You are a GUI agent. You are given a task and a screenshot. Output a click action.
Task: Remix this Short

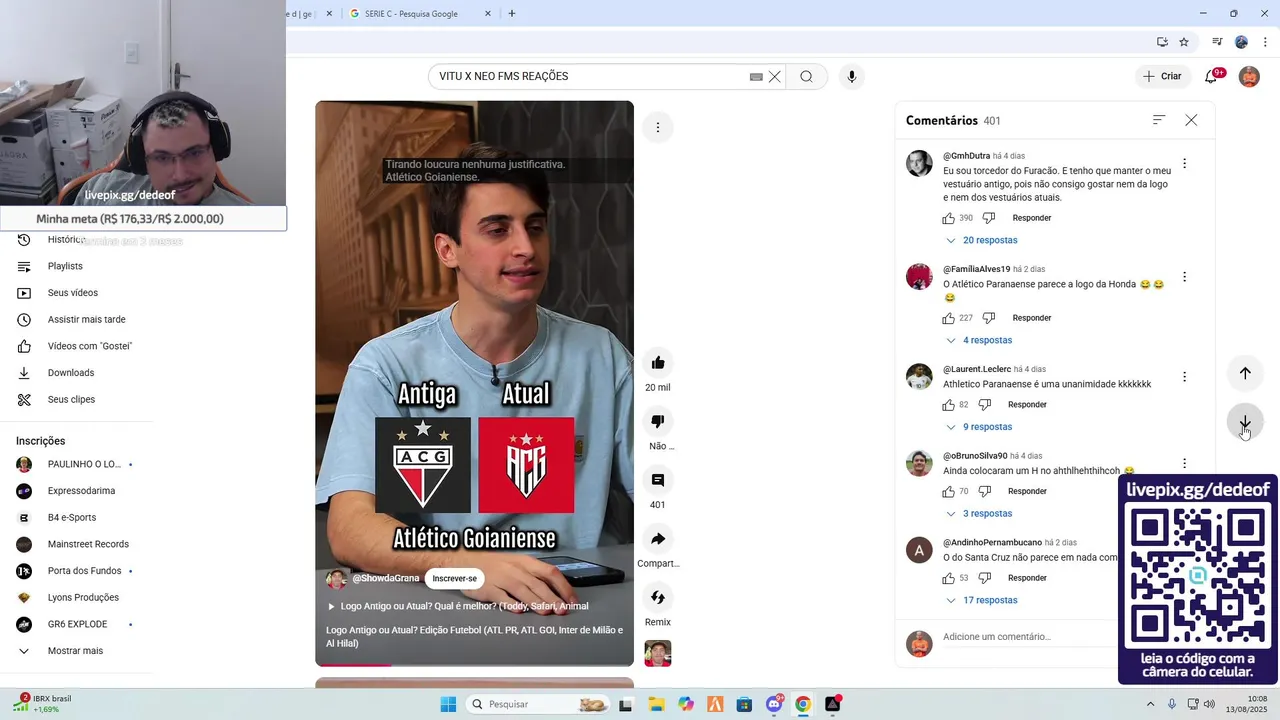pyautogui.click(x=658, y=598)
